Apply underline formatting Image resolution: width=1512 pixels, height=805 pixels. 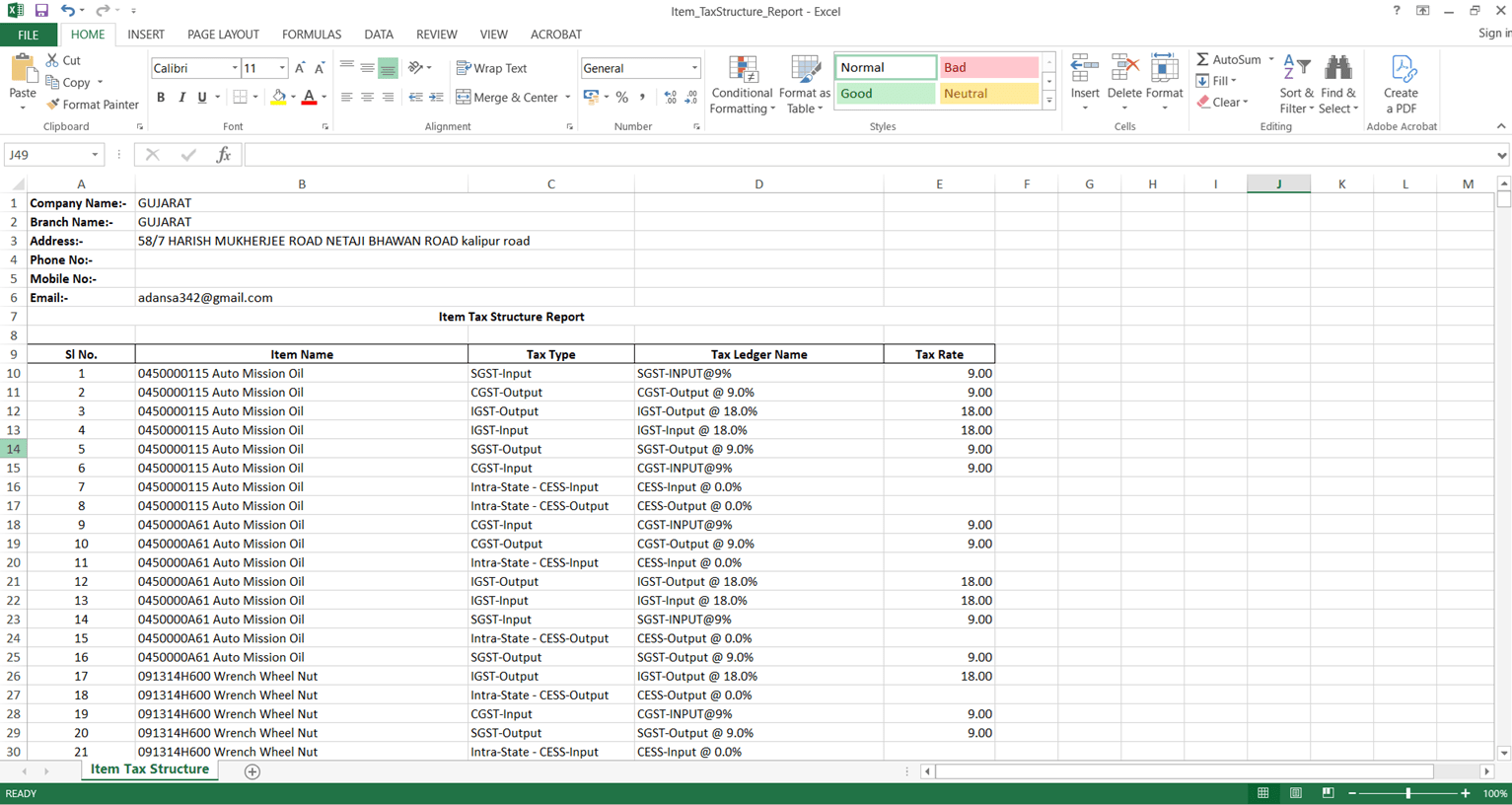point(202,98)
